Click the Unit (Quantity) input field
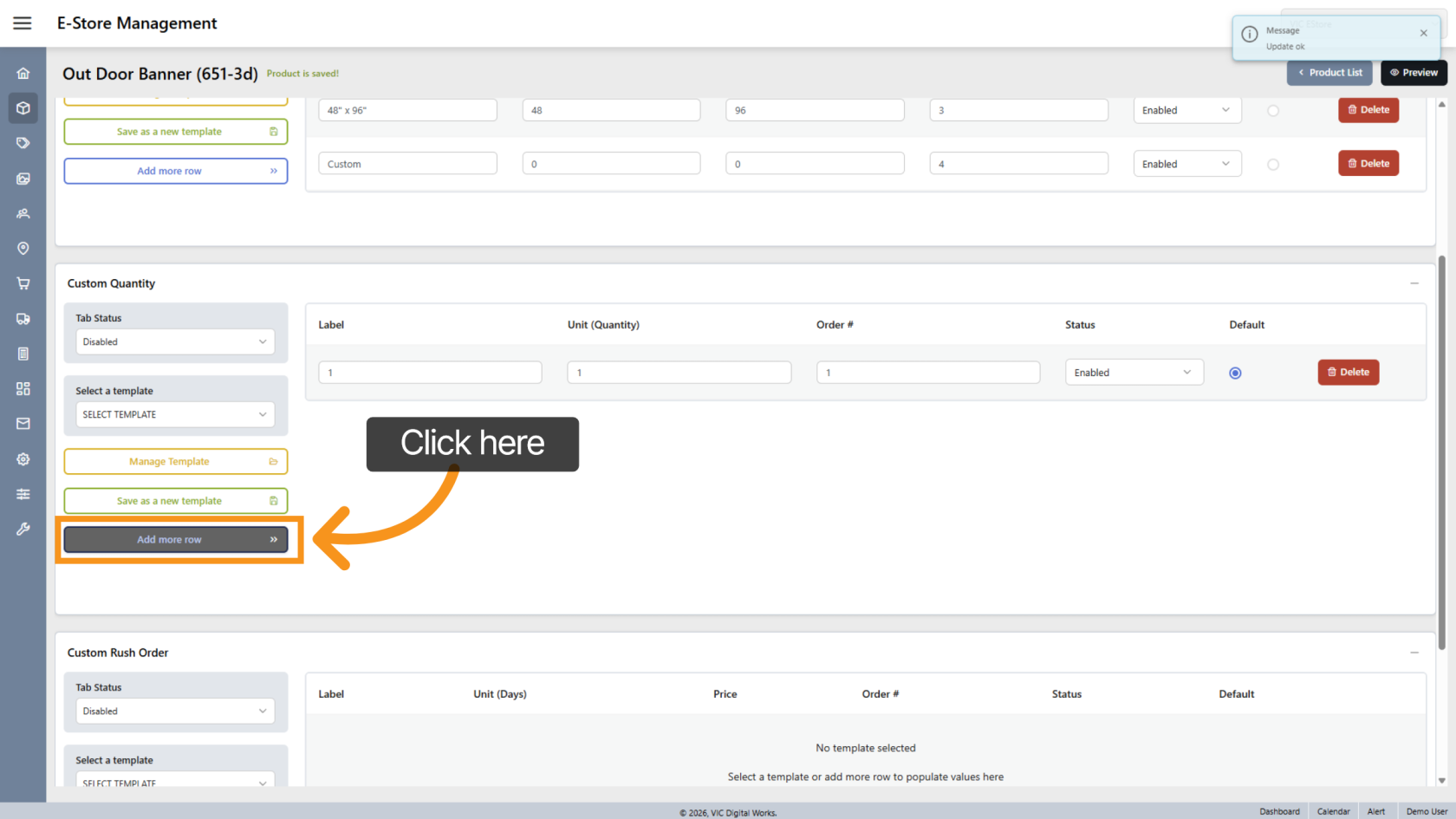 coord(679,373)
